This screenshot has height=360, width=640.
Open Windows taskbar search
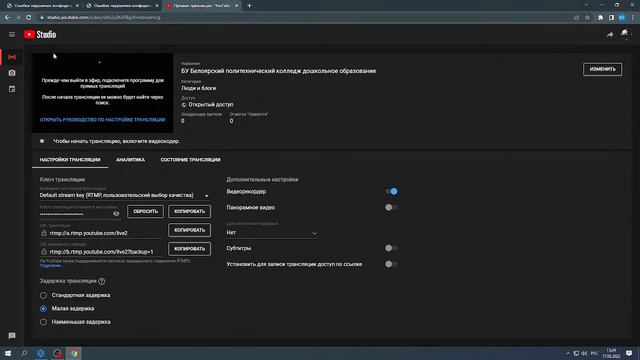24,353
